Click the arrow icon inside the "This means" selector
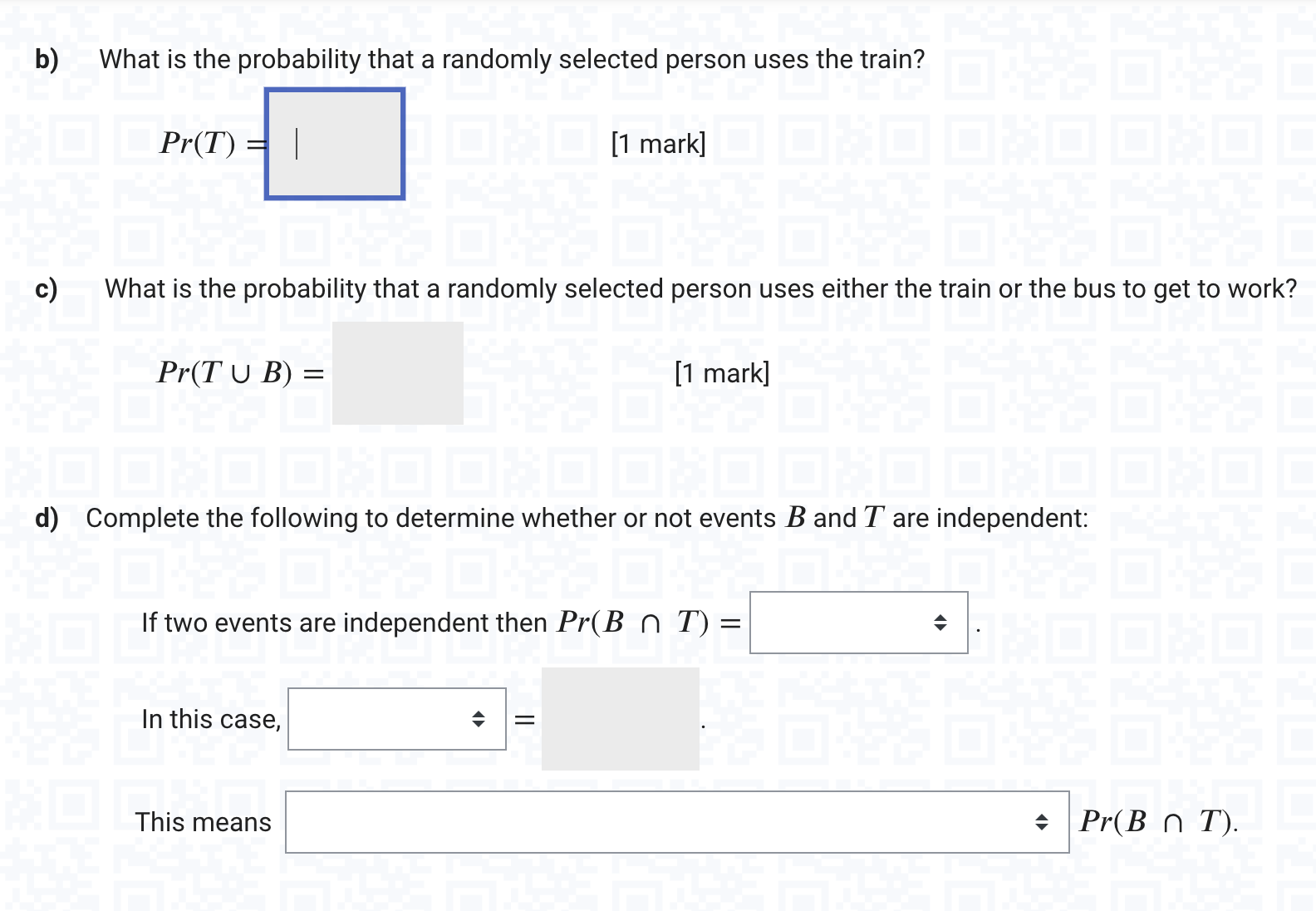The width and height of the screenshot is (1316, 911). pos(1043,823)
